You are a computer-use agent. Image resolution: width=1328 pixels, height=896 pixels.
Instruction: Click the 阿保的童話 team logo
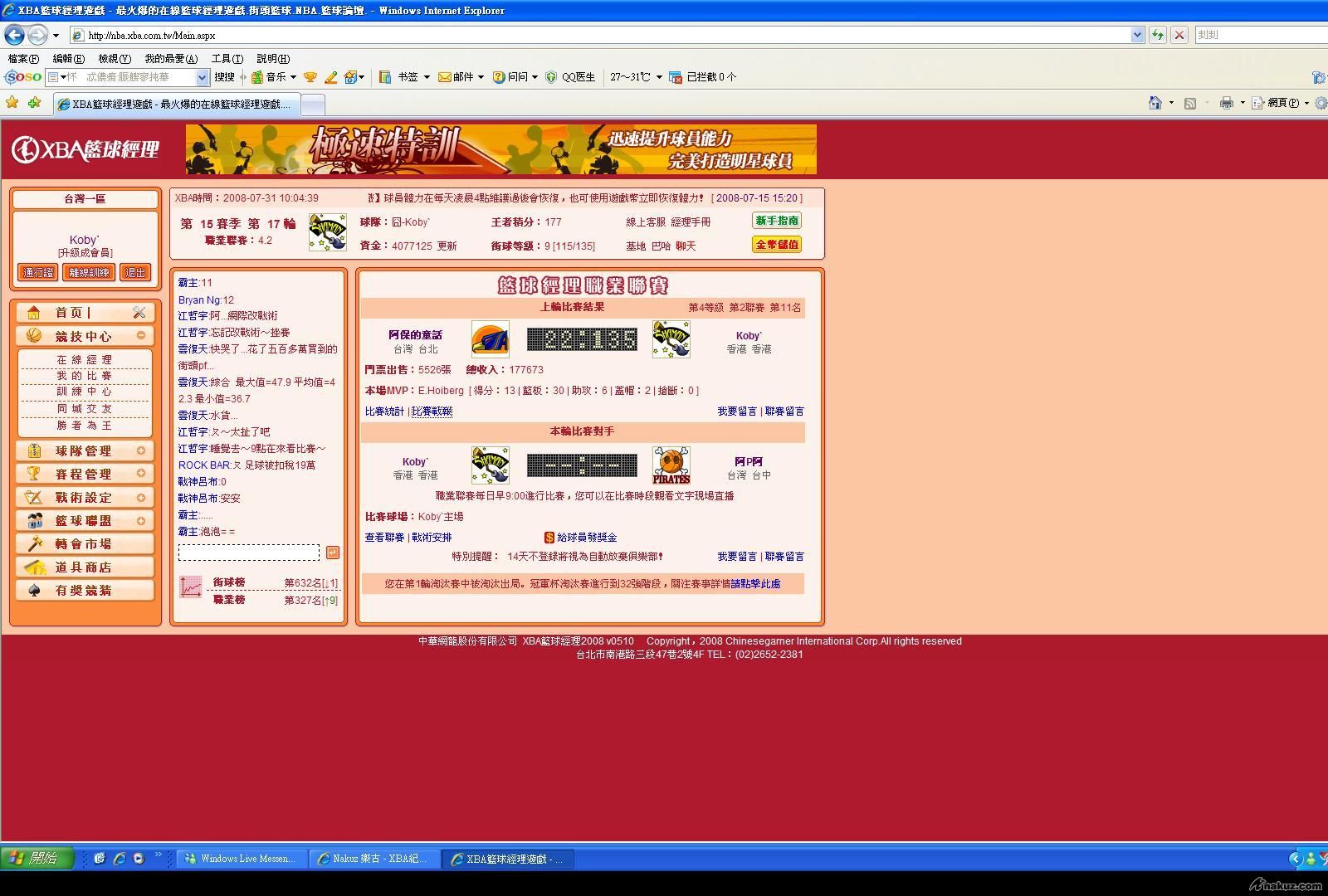click(491, 339)
